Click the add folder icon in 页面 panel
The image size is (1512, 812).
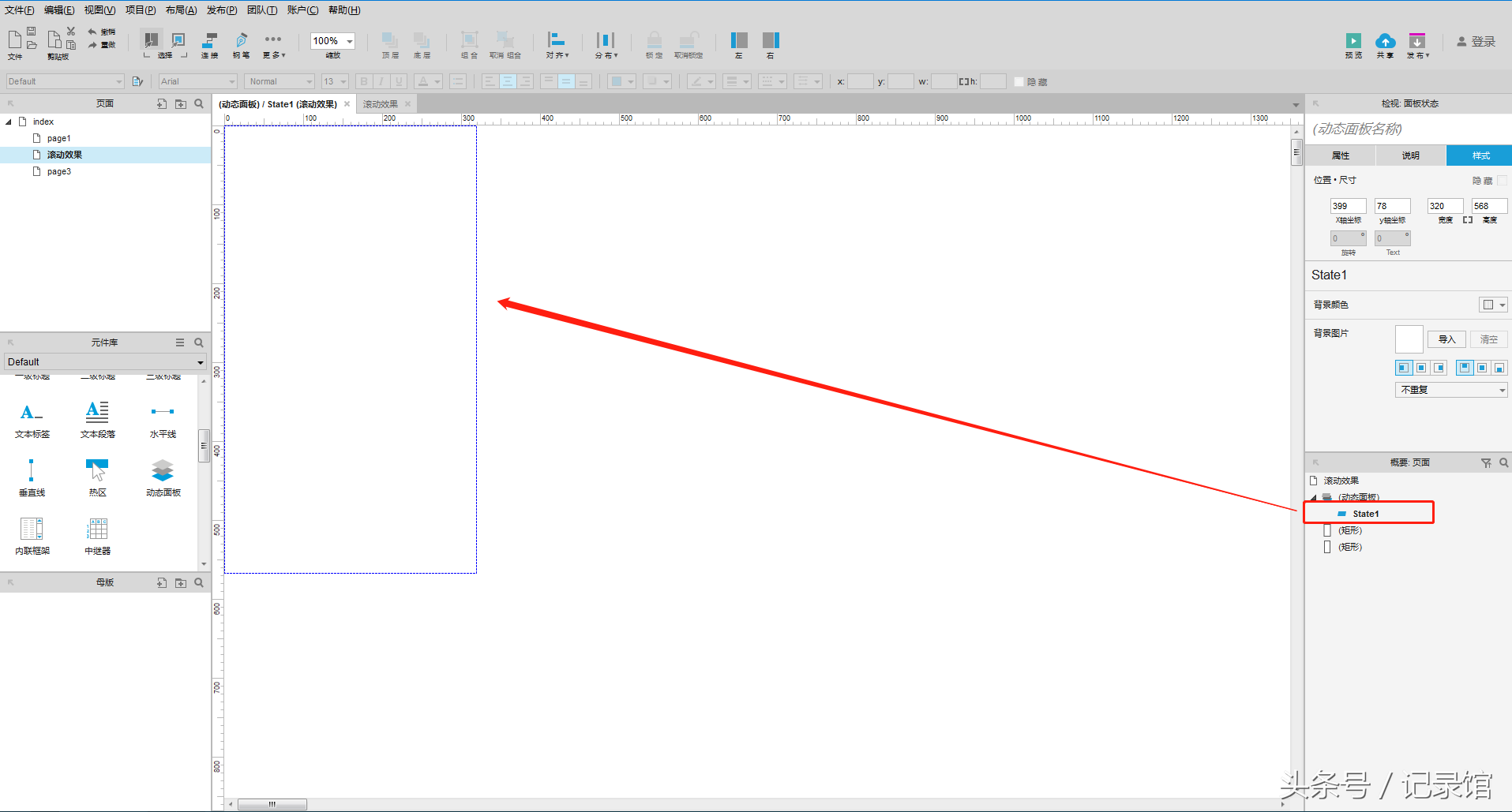181,103
